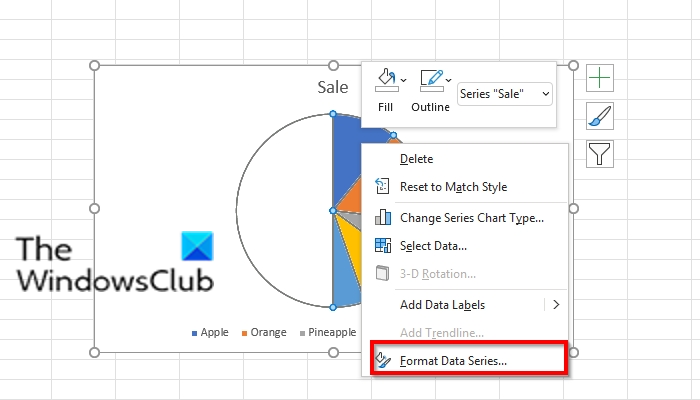
Task: Select the chart title Sale
Action: [x=333, y=87]
